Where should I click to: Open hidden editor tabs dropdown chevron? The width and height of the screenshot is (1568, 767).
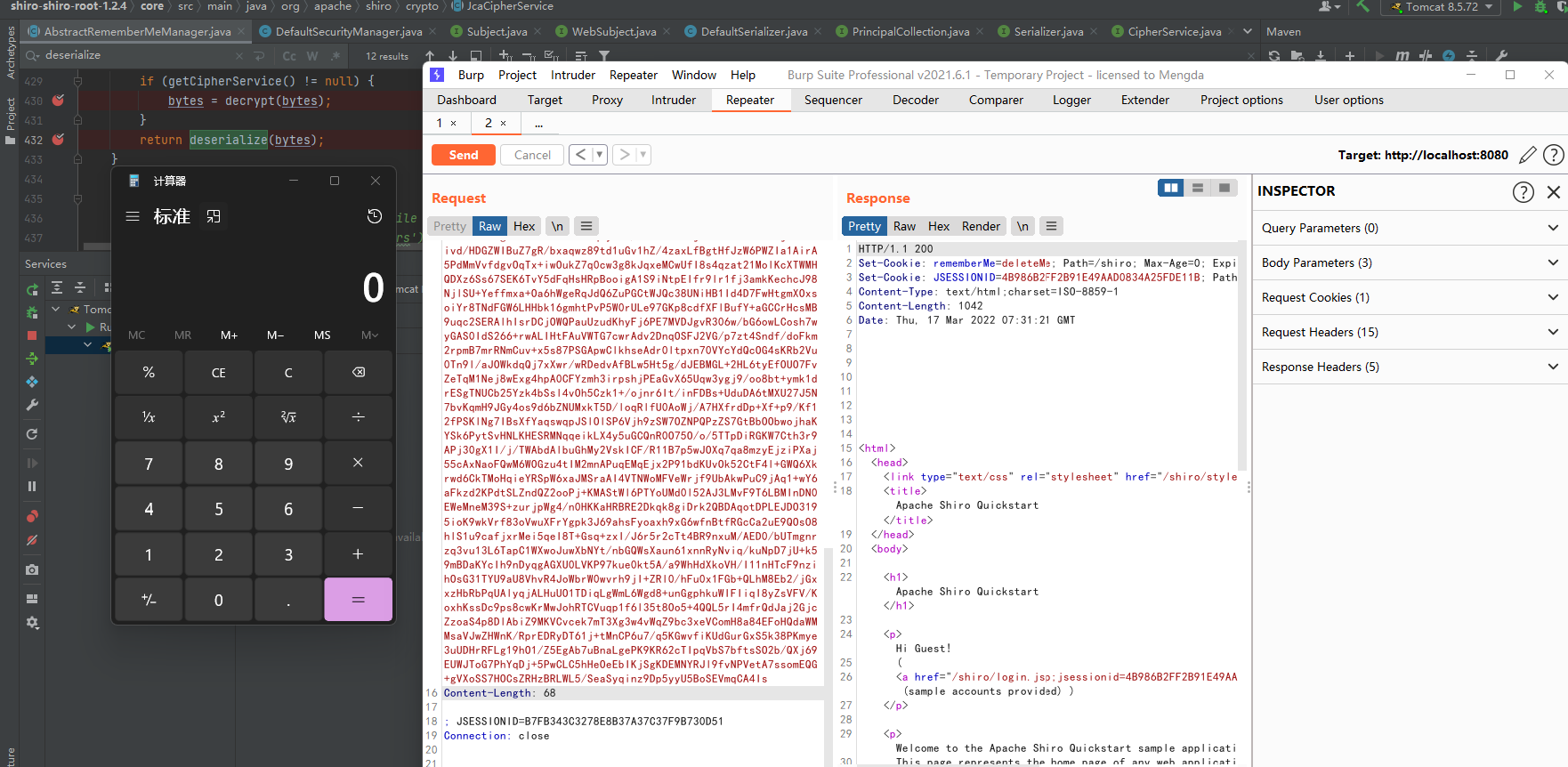click(x=1248, y=31)
